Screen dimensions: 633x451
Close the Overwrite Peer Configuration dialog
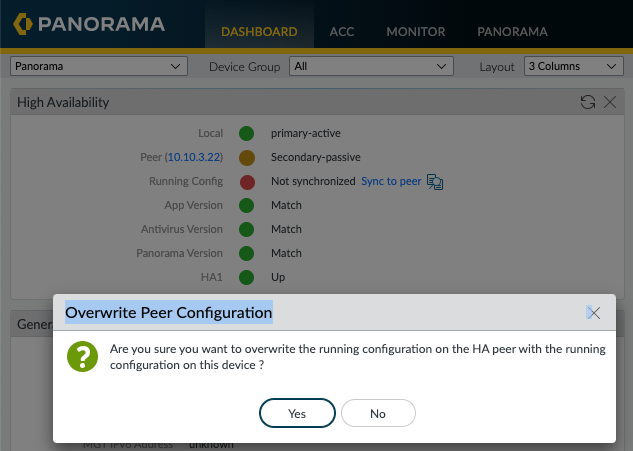point(593,313)
